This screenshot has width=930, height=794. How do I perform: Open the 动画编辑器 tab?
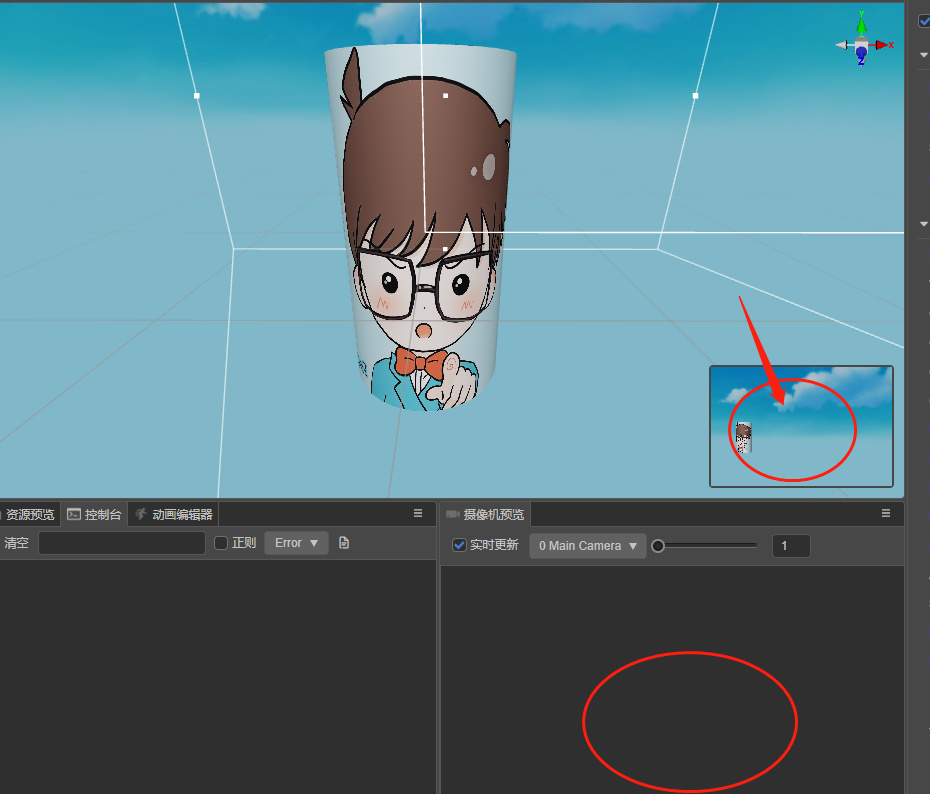point(173,514)
